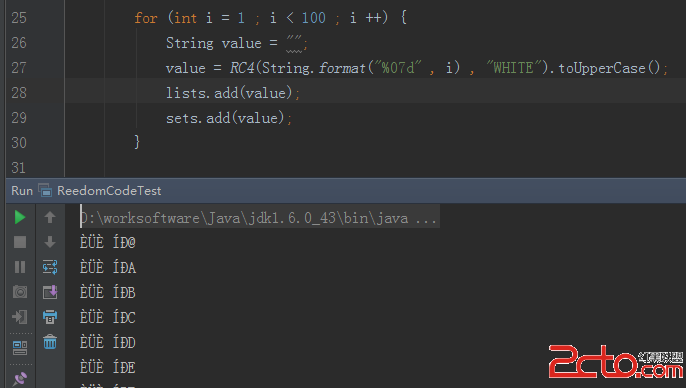686x388 pixels.
Task: Click line number 26 in gutter
Action: [x=19, y=43]
